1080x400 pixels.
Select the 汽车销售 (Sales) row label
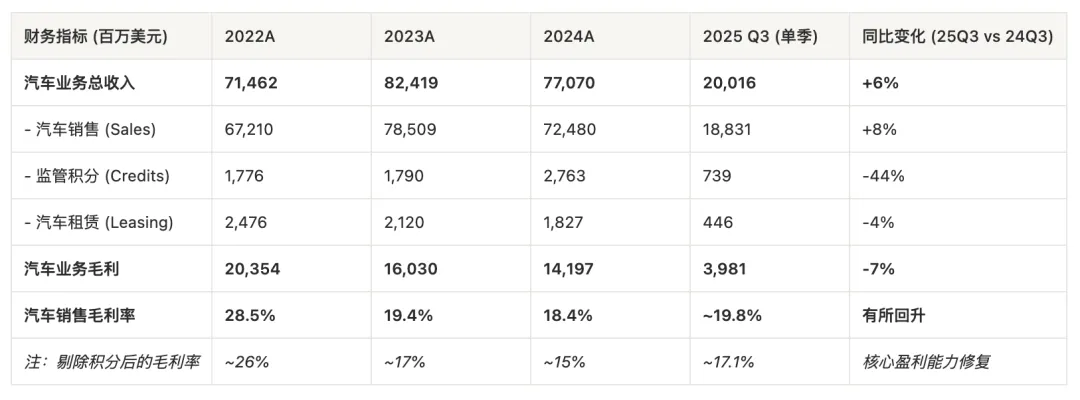click(x=90, y=130)
